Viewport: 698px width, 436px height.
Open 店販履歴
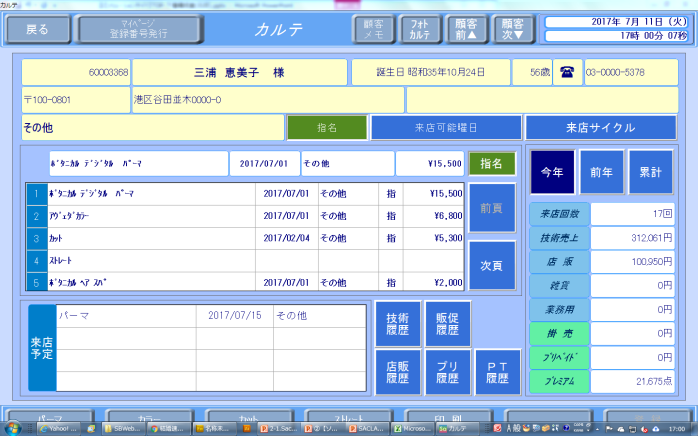(398, 372)
